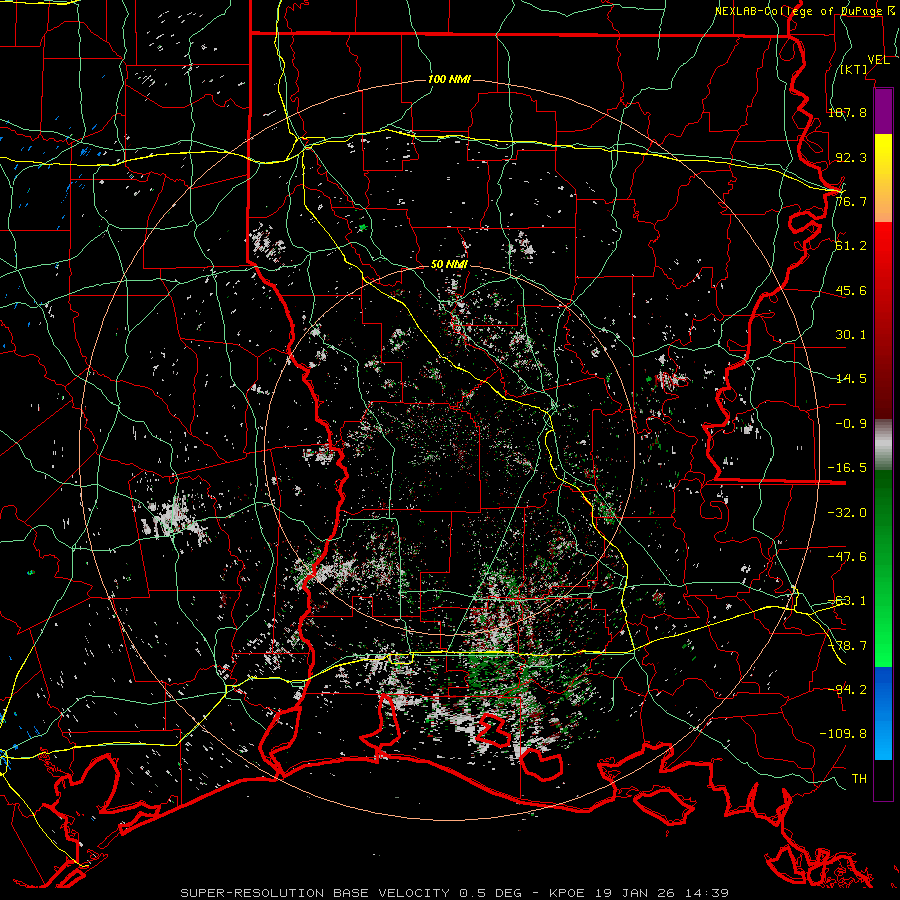The image size is (900, 900).
Task: Click the 50 NMI range ring label
Action: [x=449, y=265]
